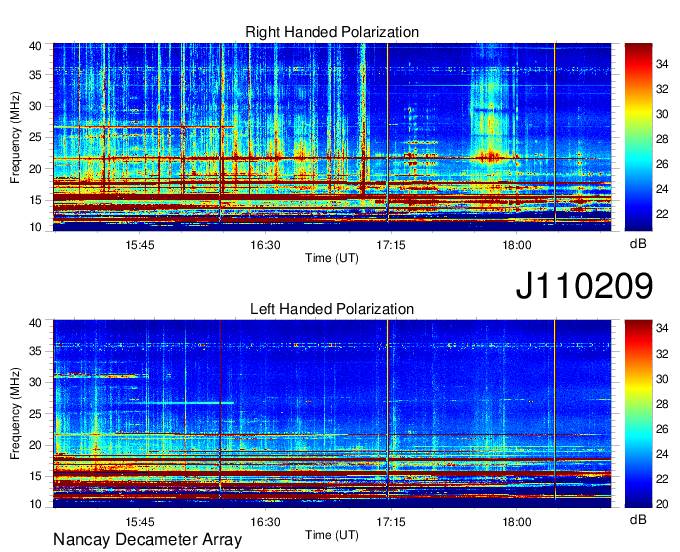This screenshot has height=552, width=680.
Task: Click the 25 MHz tick of Left Handed plot
Action: pos(36,414)
